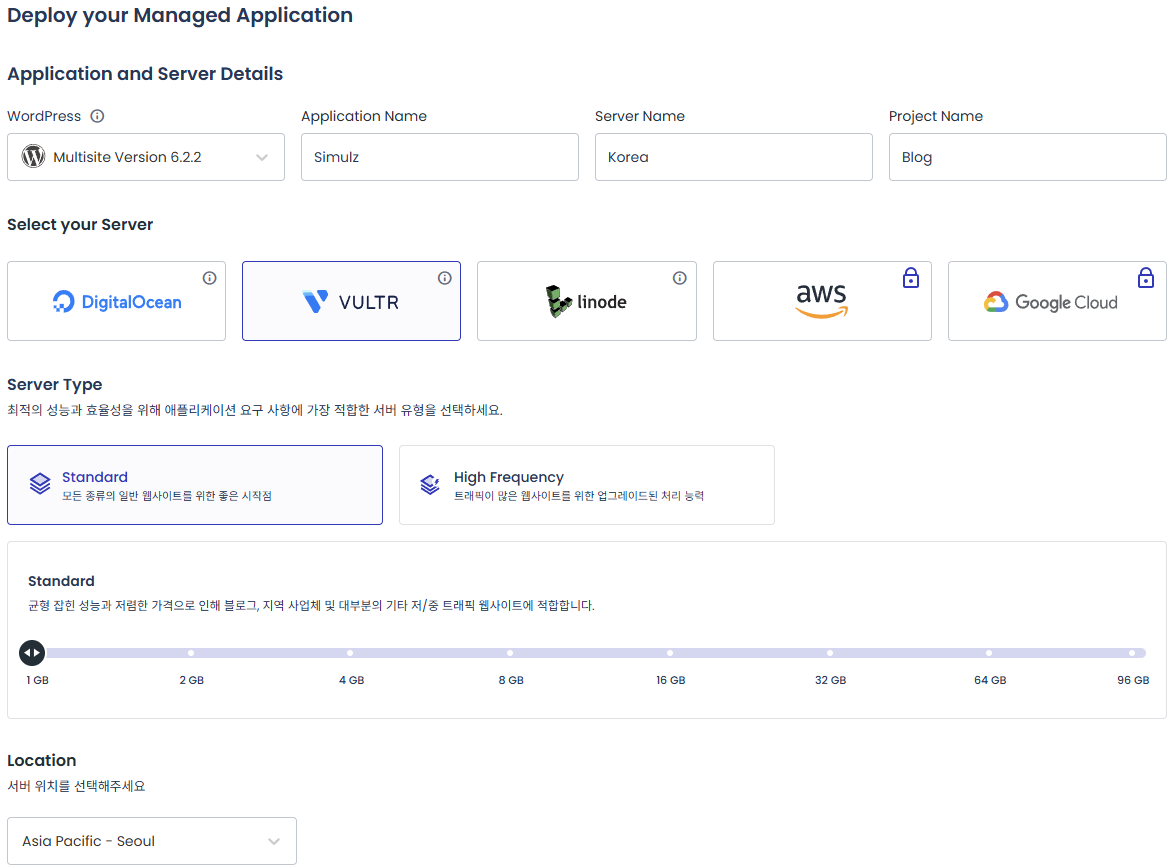
Task: Click the WordPress logo in version dropdown
Action: pos(34,157)
